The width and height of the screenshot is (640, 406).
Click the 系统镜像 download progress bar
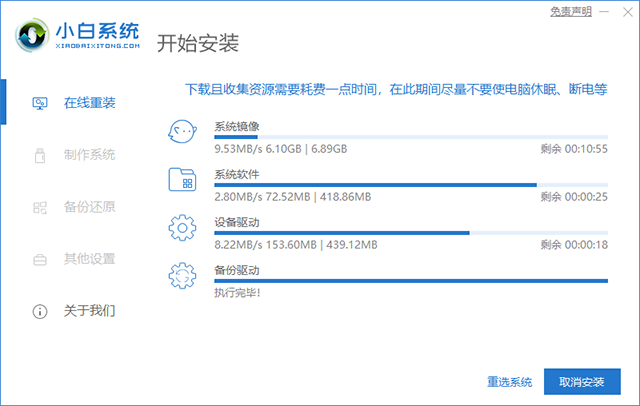(410, 137)
